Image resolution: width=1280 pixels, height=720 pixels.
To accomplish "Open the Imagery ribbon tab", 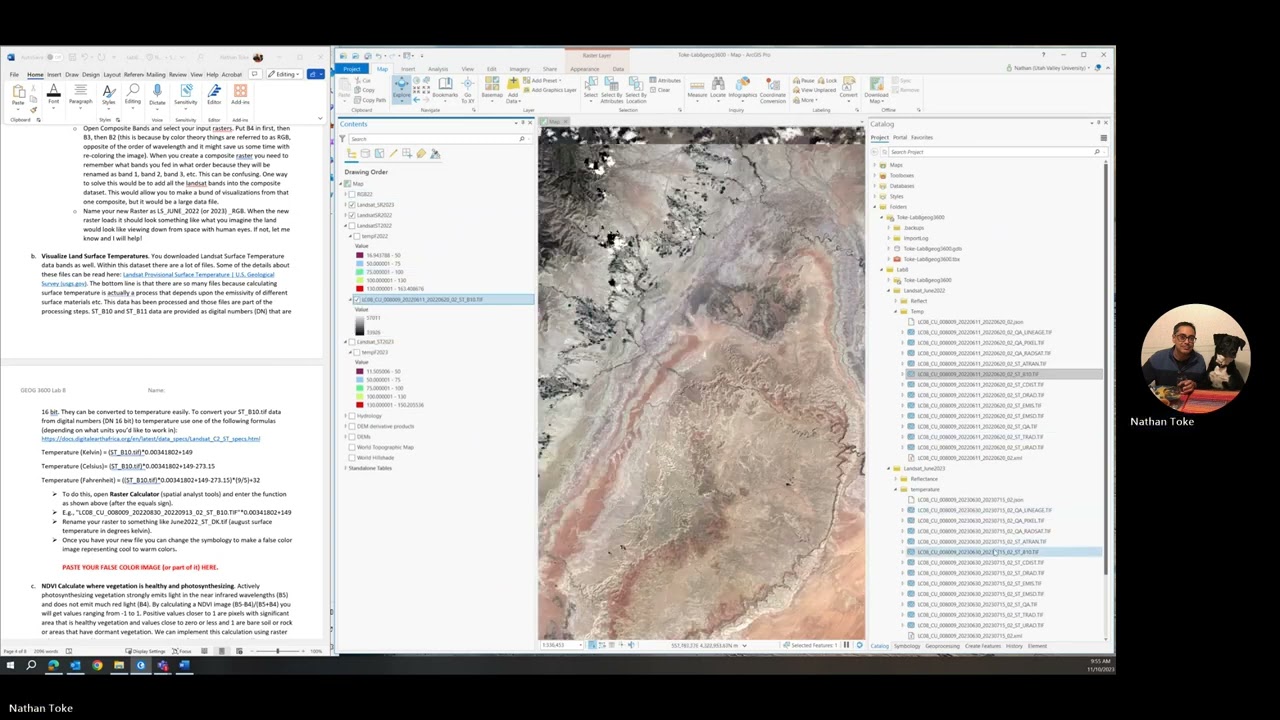I will coord(519,69).
